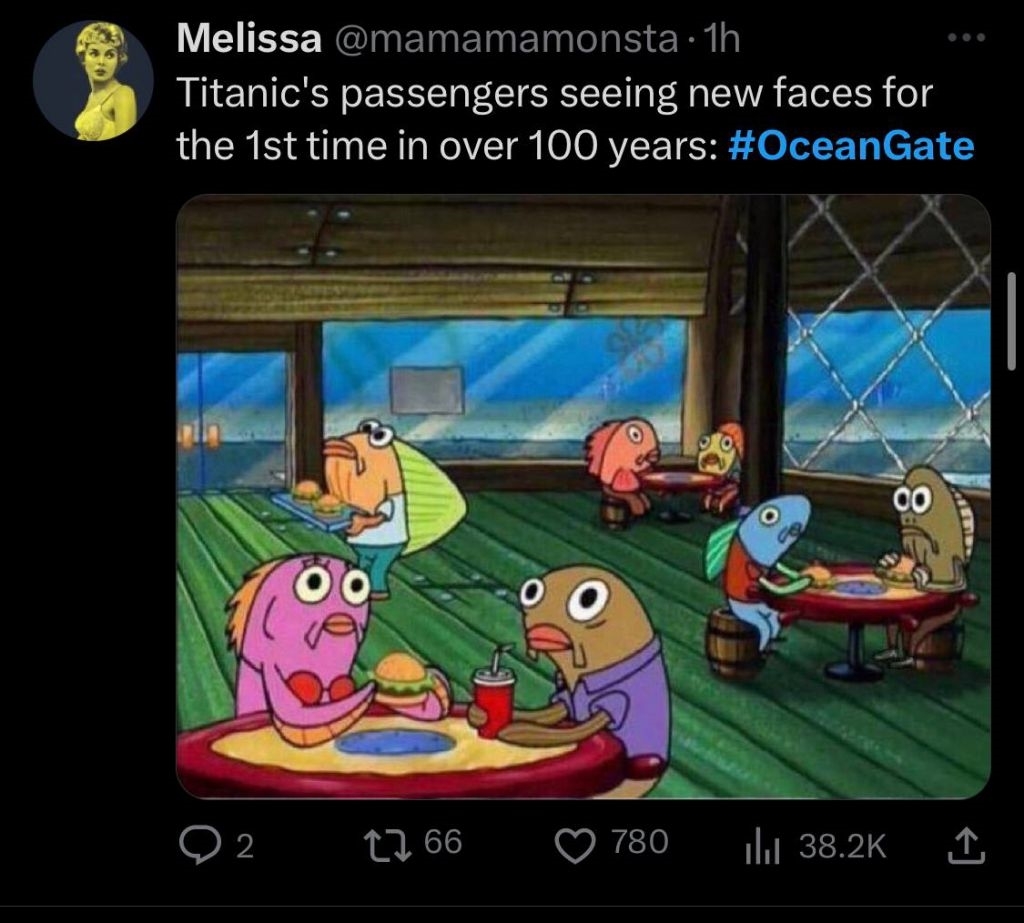Screen dimensions: 1024x923
Task: Click the reply speech bubble icon
Action: tap(197, 846)
